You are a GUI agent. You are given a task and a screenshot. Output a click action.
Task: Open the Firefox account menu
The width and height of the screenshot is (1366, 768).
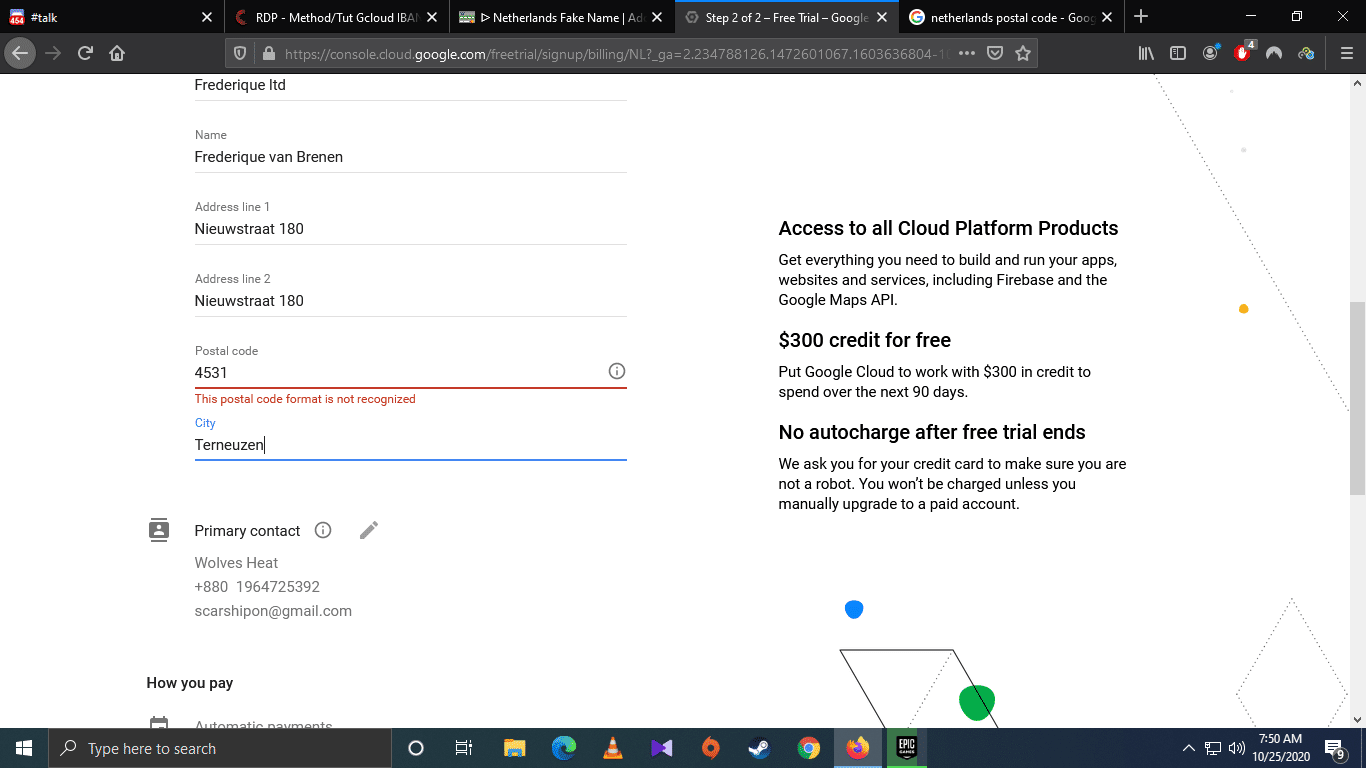point(1211,53)
